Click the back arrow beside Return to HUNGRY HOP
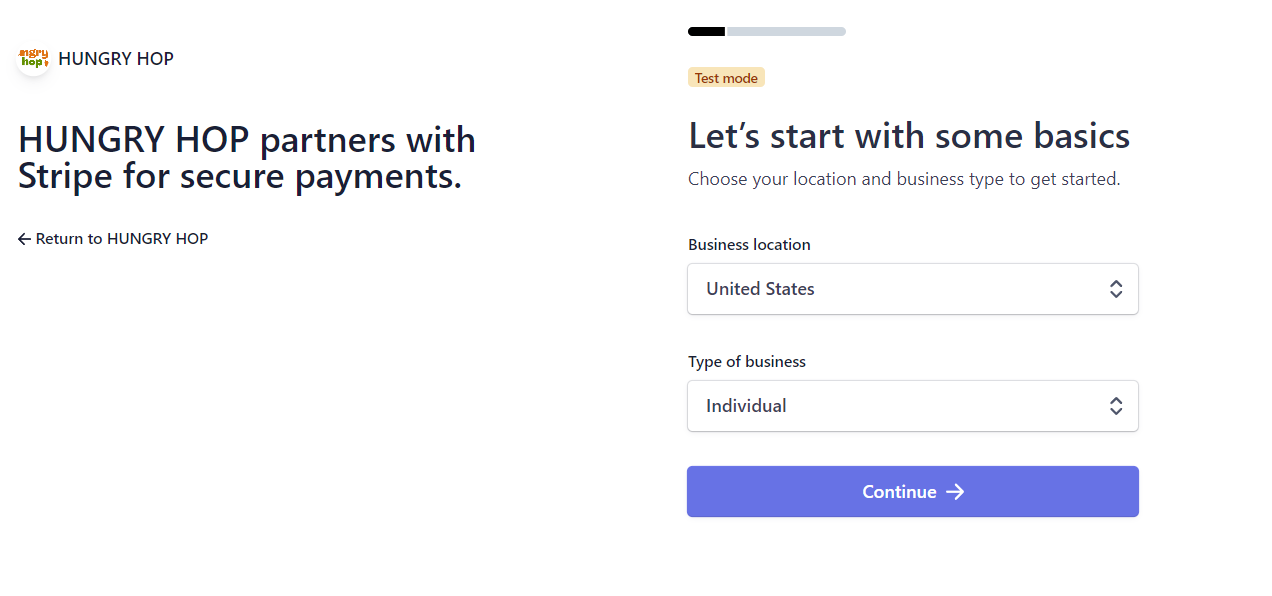The image size is (1272, 596). tap(25, 239)
